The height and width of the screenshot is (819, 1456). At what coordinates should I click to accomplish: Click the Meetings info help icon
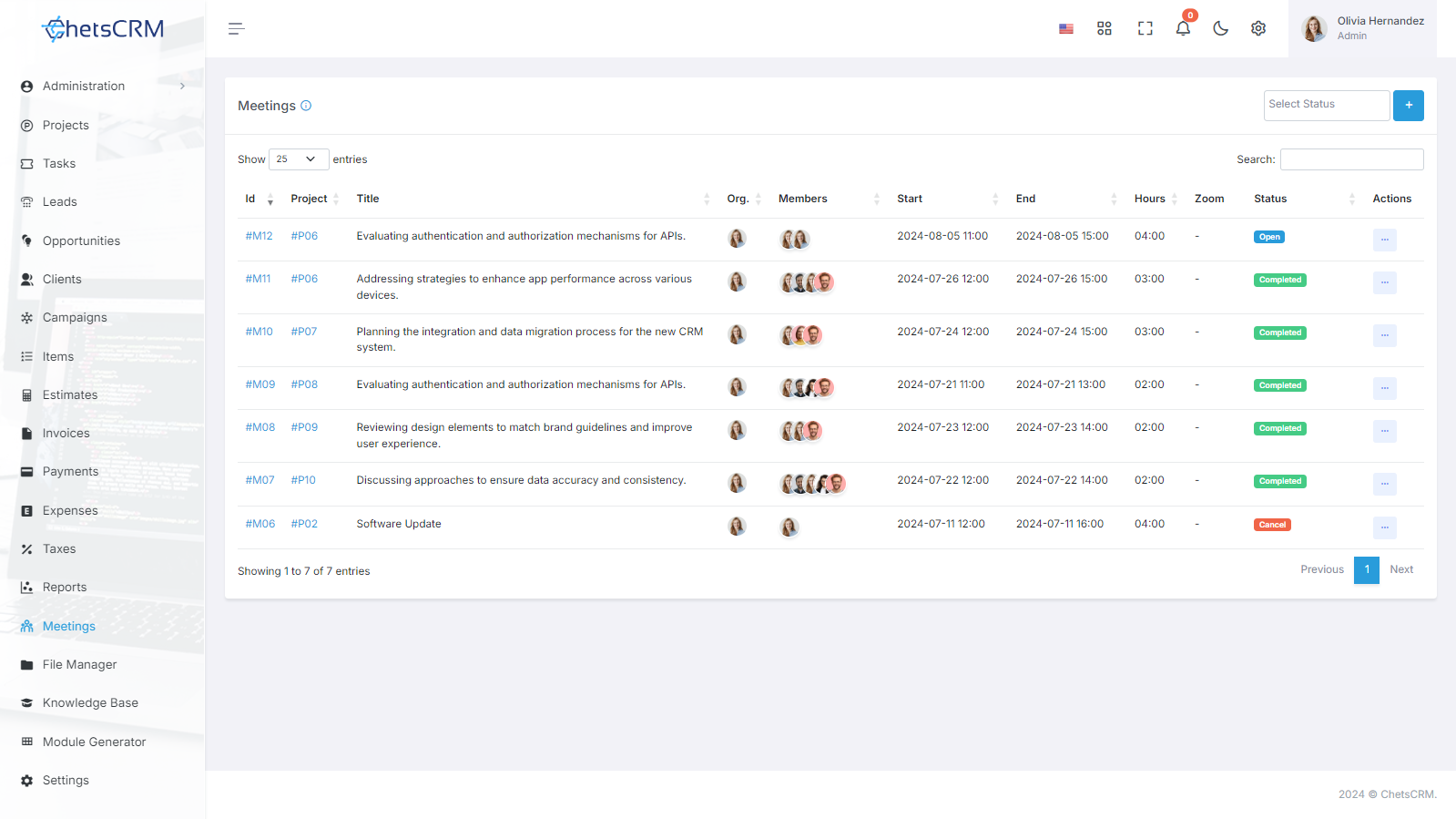tap(306, 106)
